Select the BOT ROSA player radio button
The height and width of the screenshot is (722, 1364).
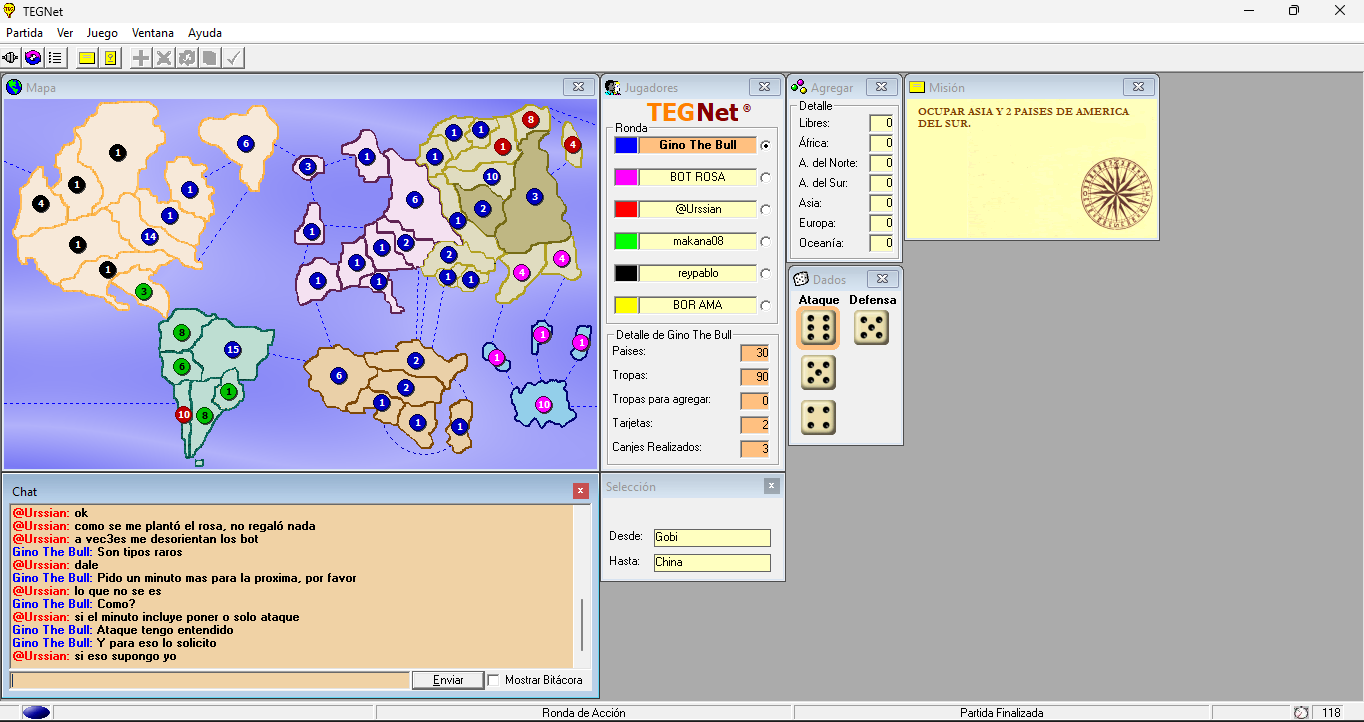tap(766, 177)
